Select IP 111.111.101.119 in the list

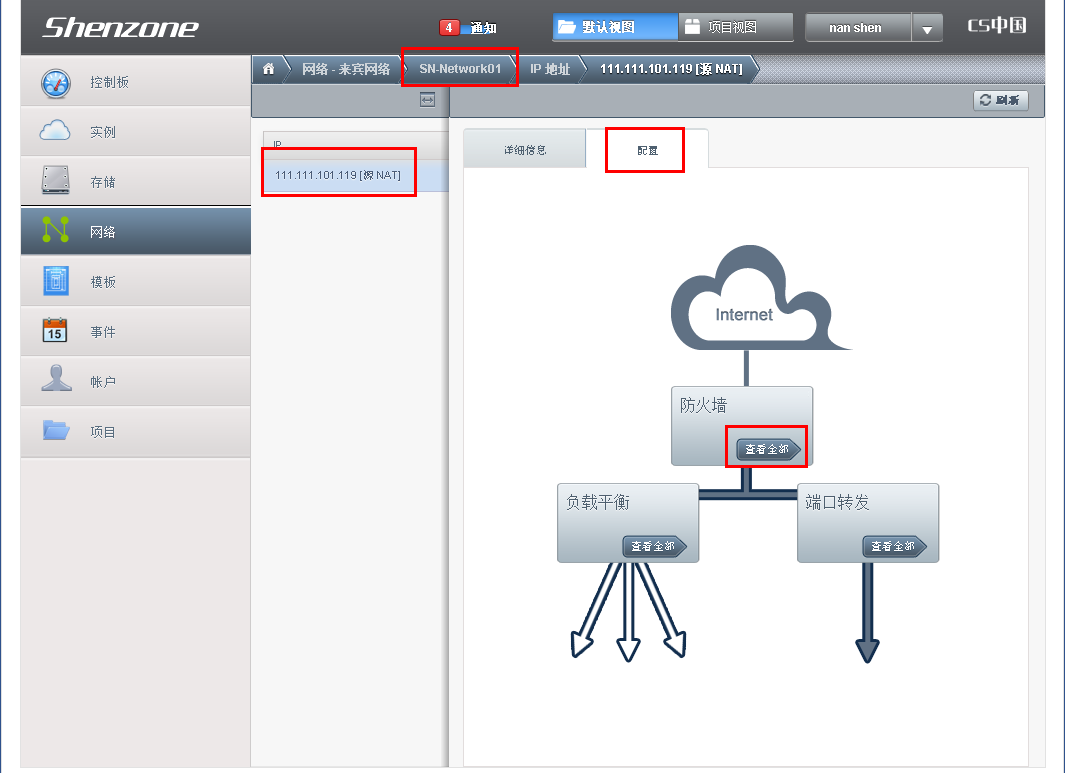pos(338,175)
